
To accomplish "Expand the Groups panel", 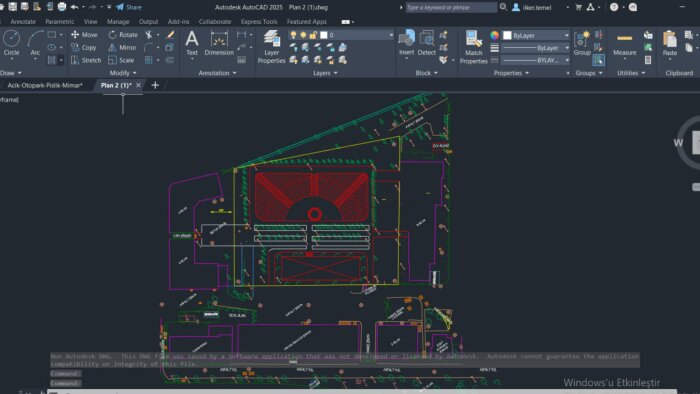I will (x=589, y=73).
